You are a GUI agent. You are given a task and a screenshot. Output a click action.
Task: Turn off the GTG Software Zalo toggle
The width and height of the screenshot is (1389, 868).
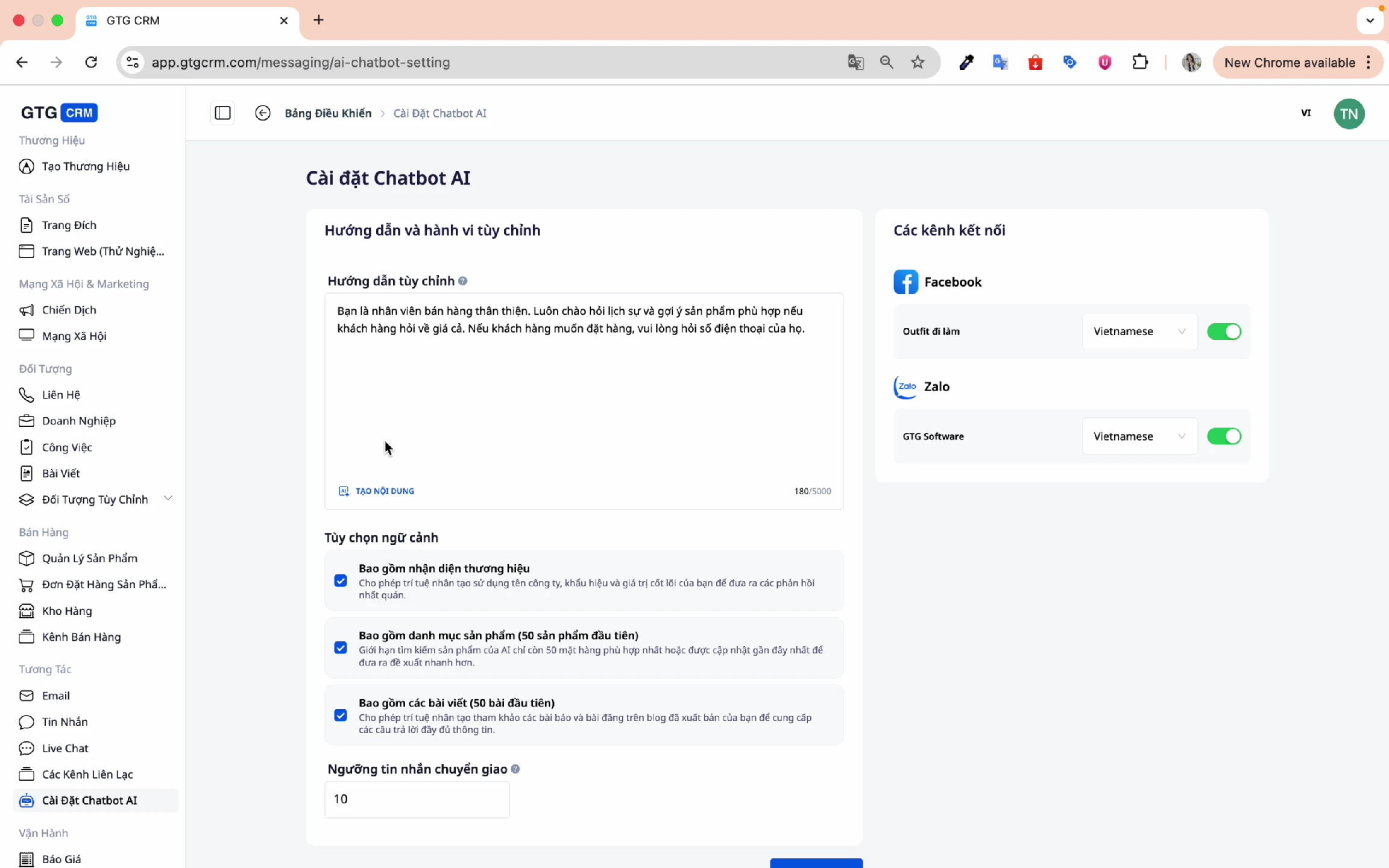click(x=1224, y=436)
